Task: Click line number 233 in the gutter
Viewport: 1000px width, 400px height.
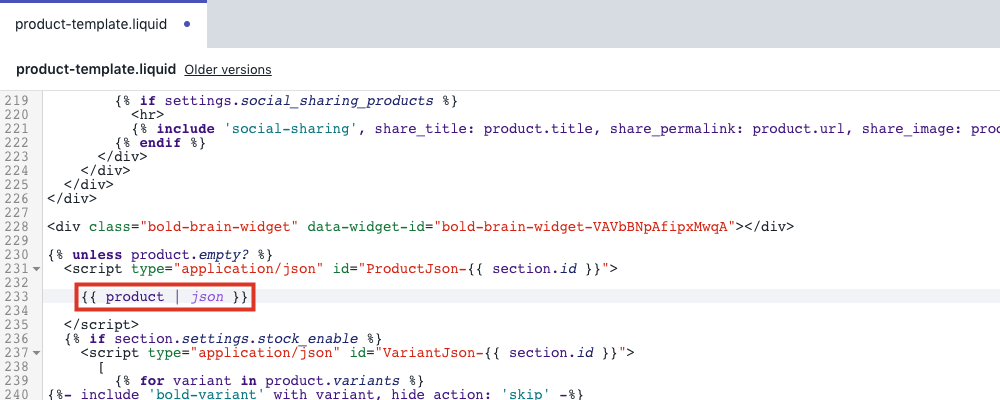Action: pyautogui.click(x=15, y=297)
